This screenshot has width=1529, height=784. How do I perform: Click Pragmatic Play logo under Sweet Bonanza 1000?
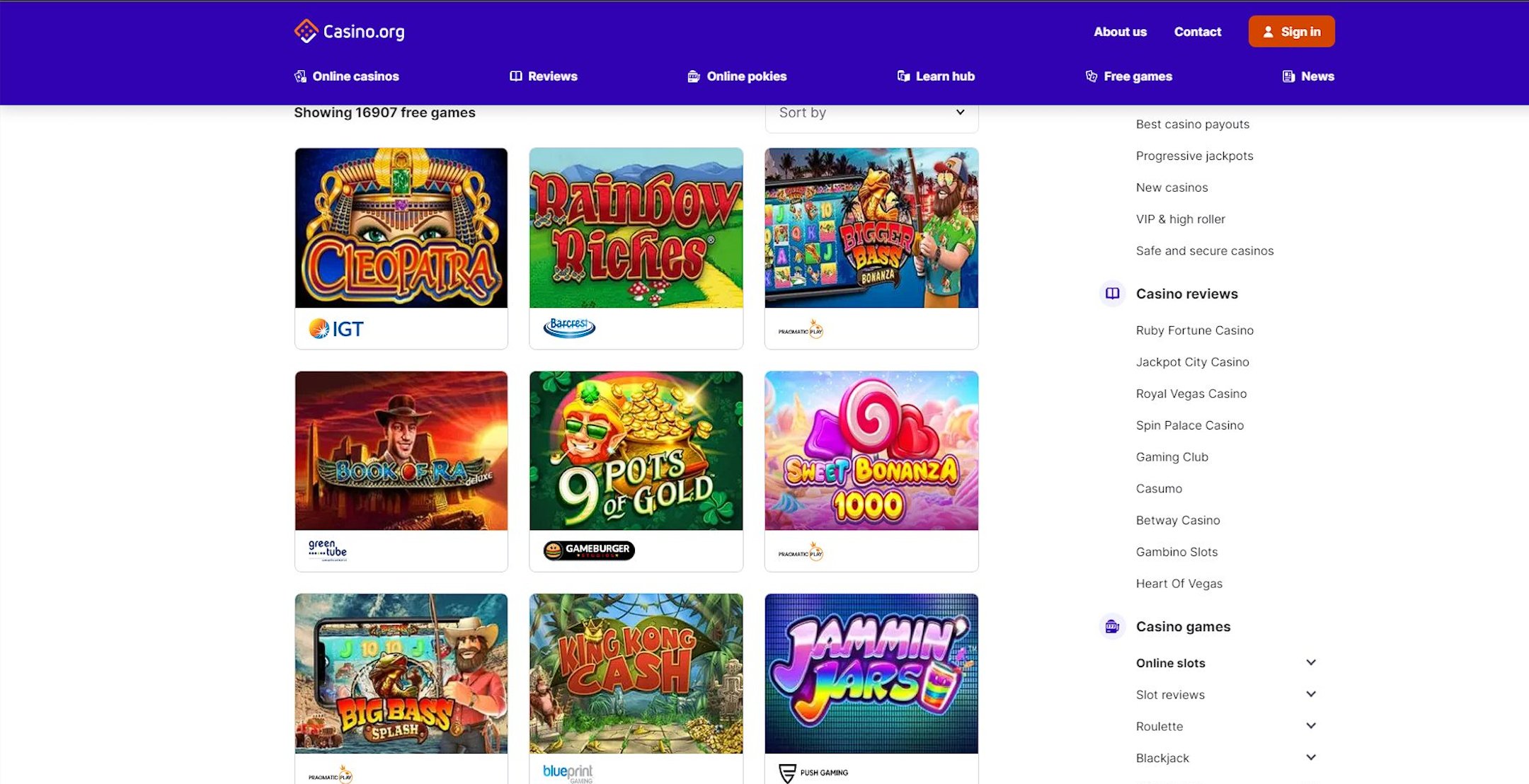(801, 552)
